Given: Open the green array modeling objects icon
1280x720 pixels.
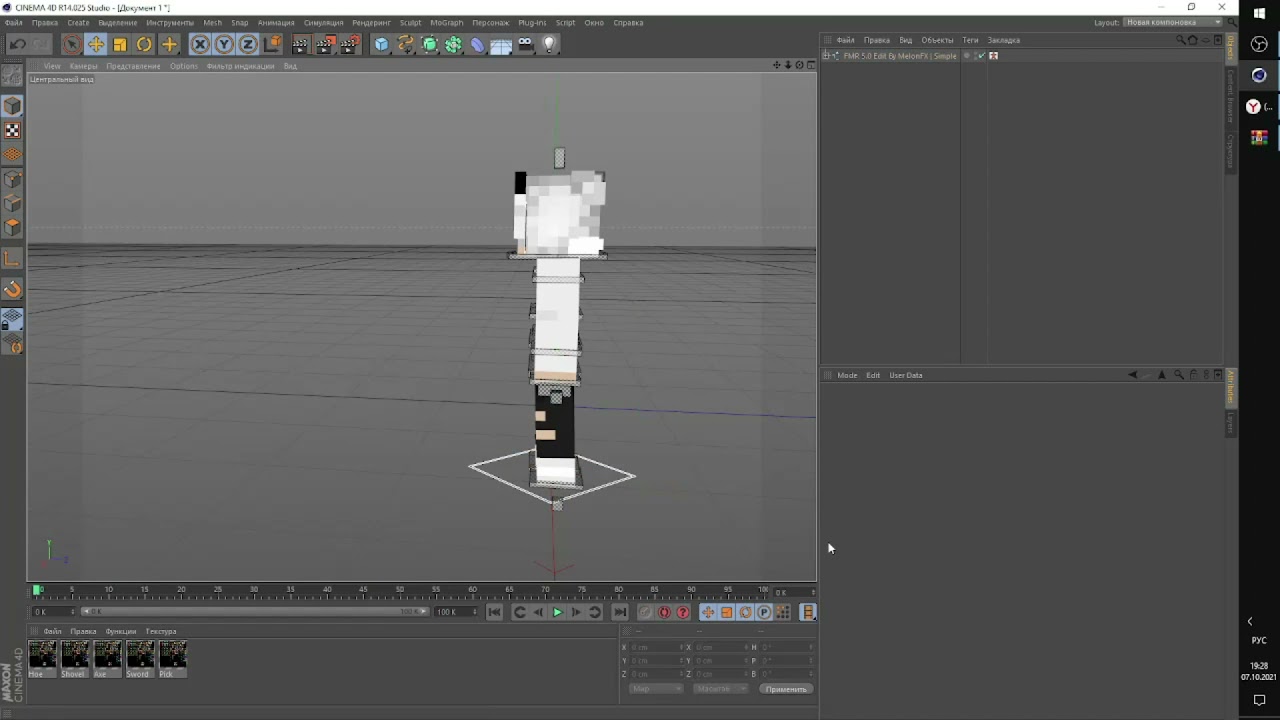Looking at the screenshot, I should coord(453,44).
